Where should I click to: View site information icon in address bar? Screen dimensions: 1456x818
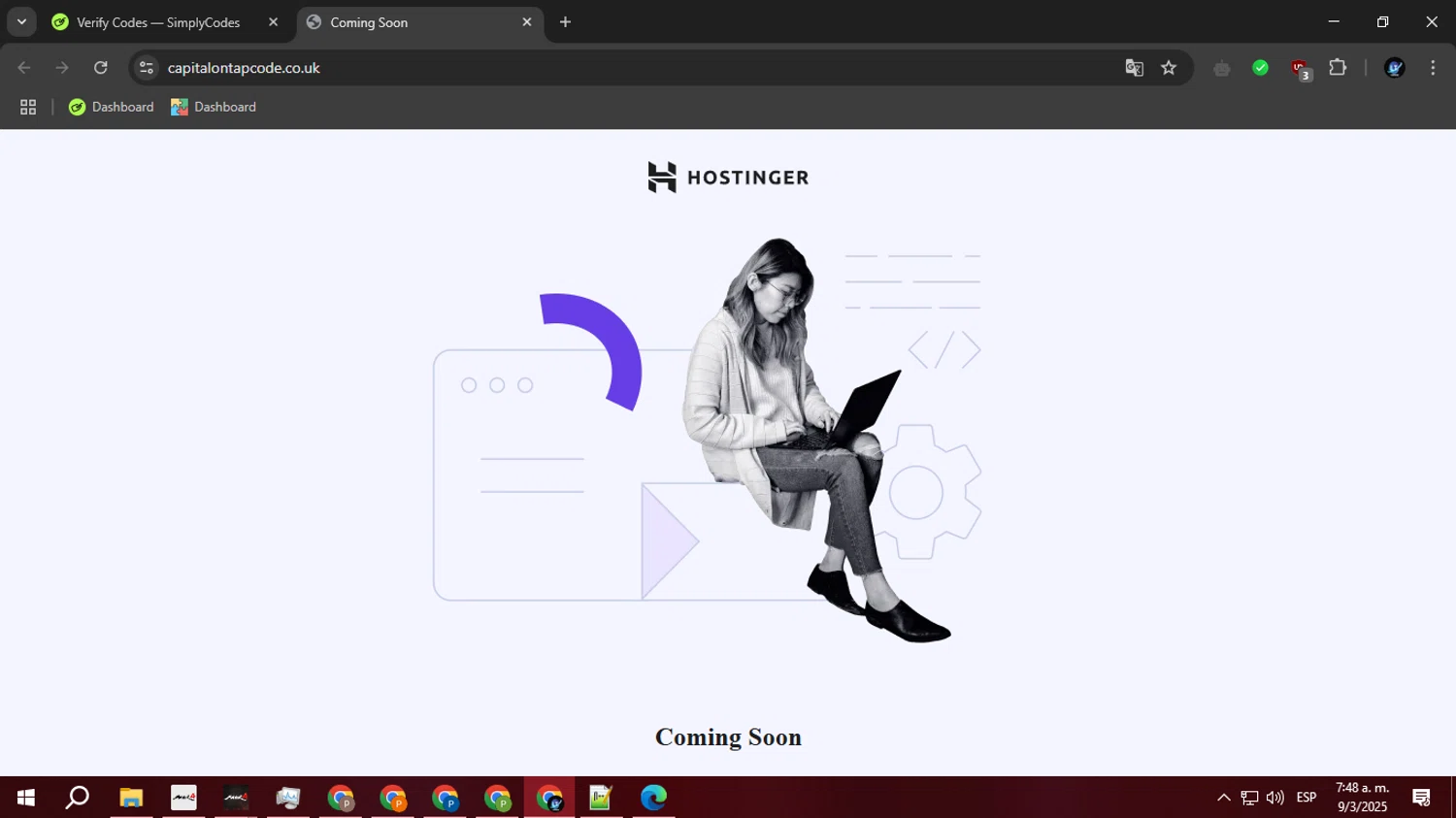147,68
